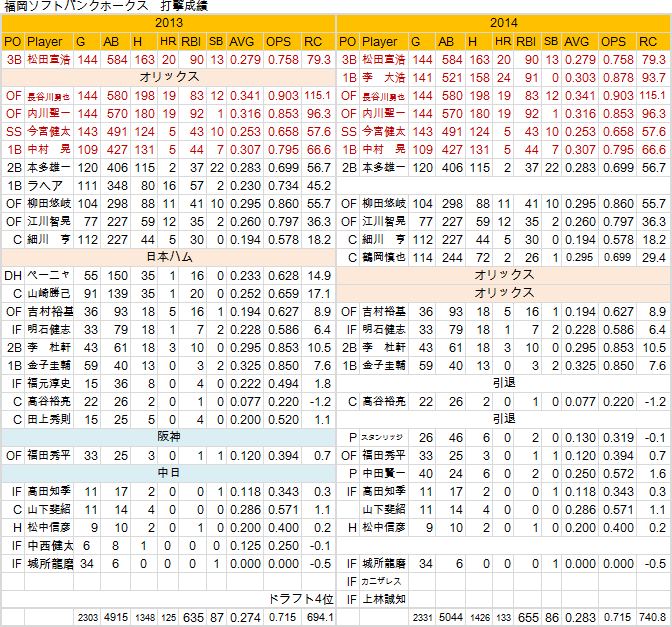Select the 李 大浩 RC value 93.7
Viewport: 672px width, 627px height.
[654, 78]
